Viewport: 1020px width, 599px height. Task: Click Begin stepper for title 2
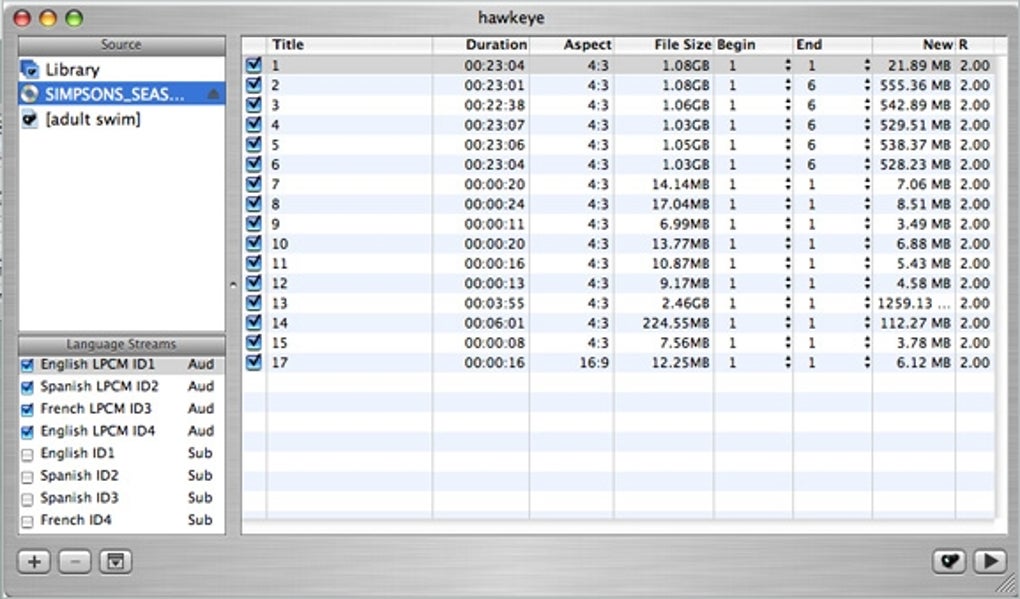tap(788, 85)
